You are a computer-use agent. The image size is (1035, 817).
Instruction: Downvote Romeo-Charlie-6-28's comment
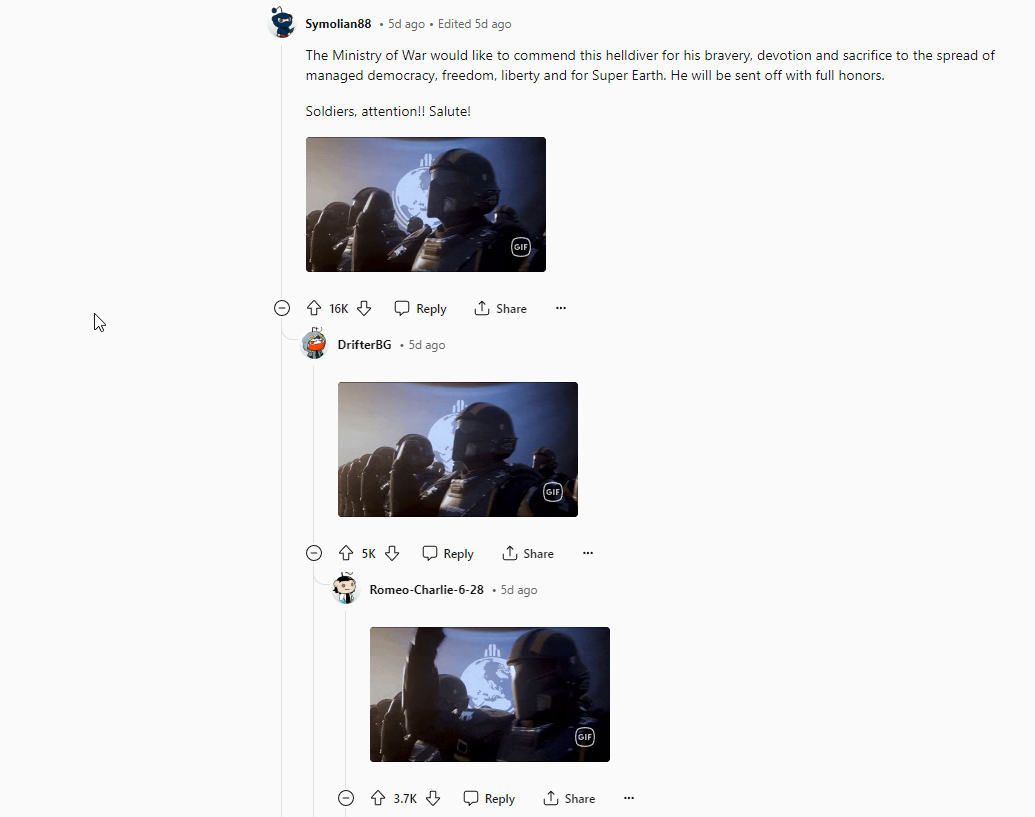pyautogui.click(x=433, y=798)
